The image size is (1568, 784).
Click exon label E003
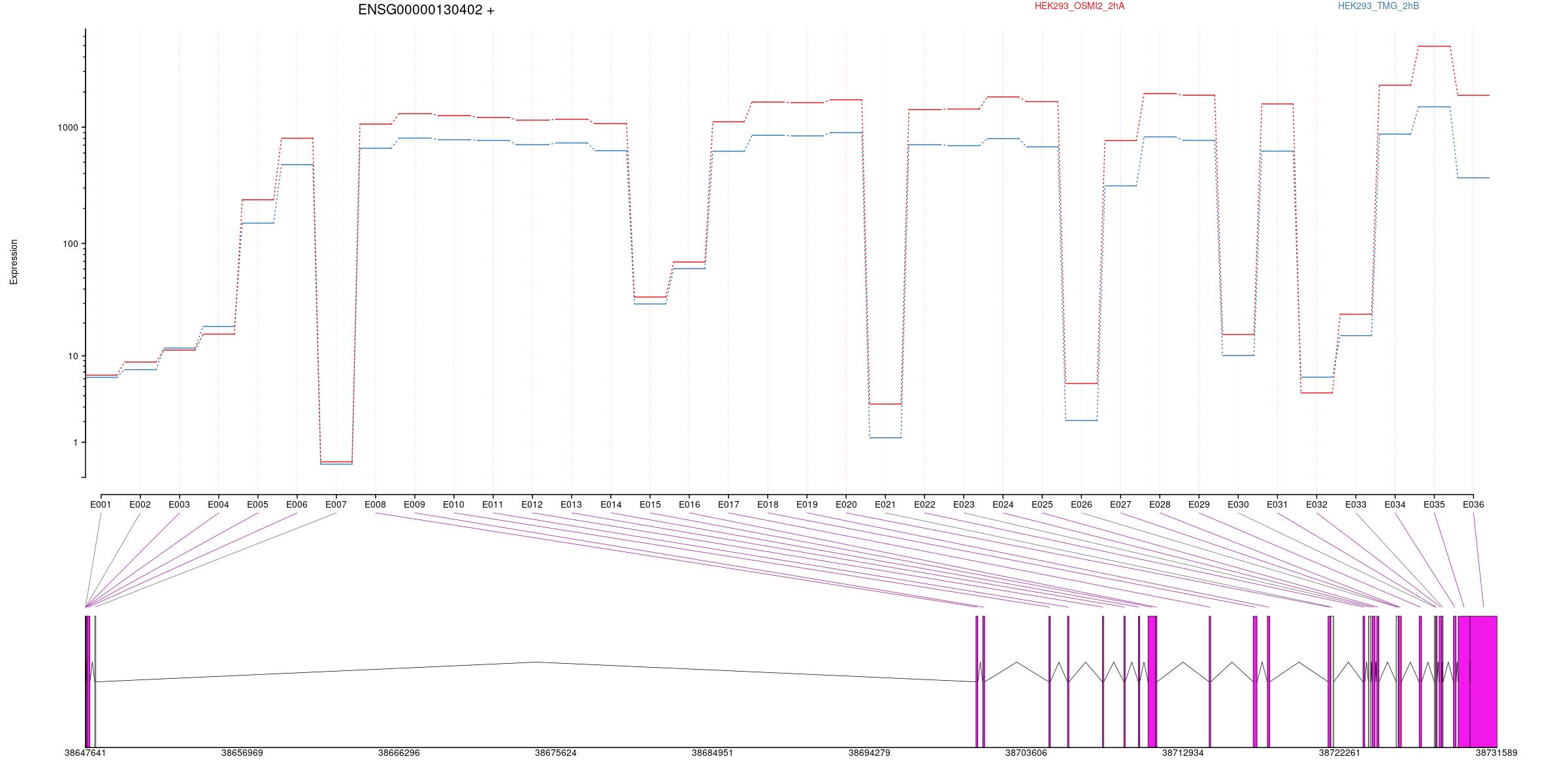179,504
